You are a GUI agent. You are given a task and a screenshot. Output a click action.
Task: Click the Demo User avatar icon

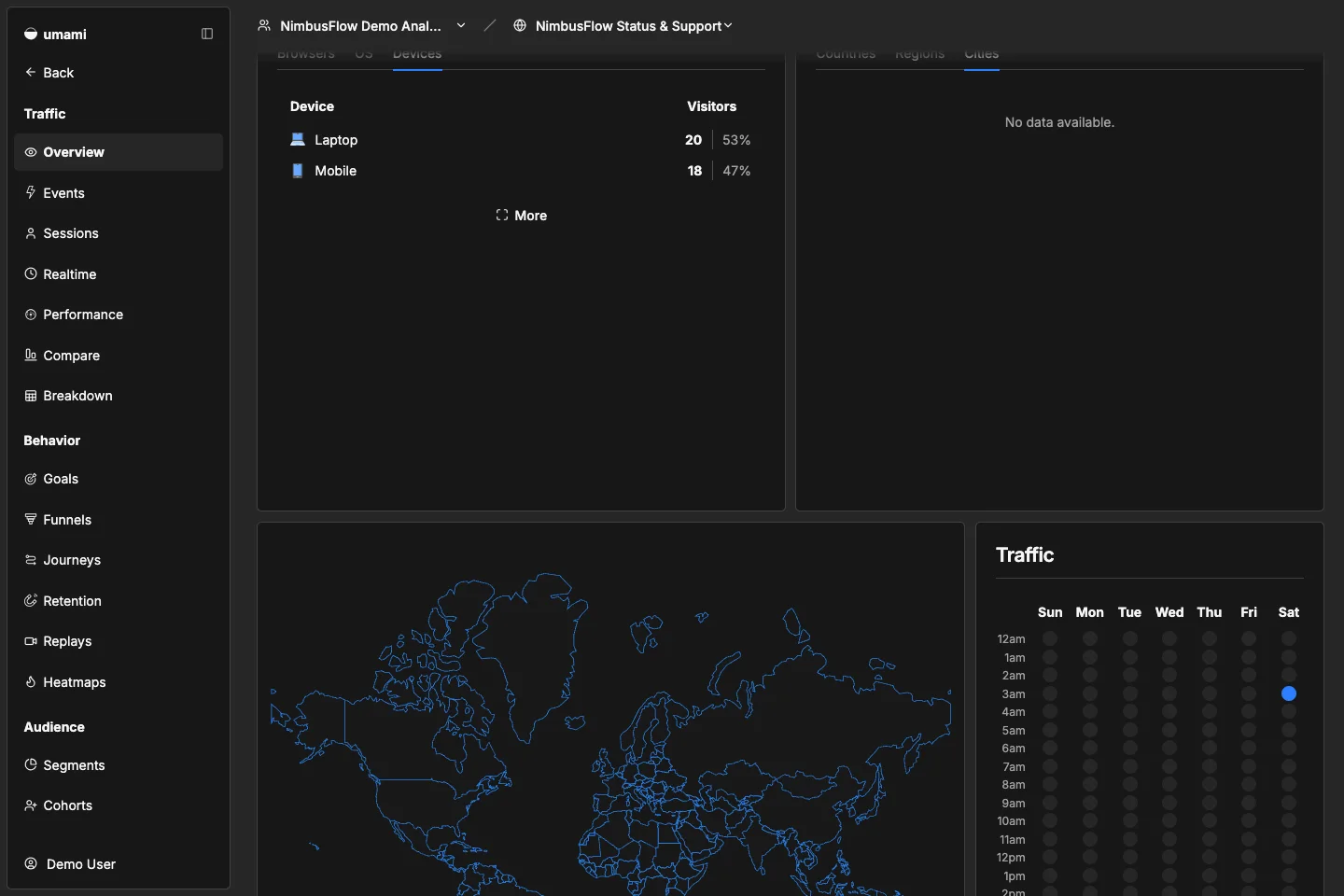point(31,864)
